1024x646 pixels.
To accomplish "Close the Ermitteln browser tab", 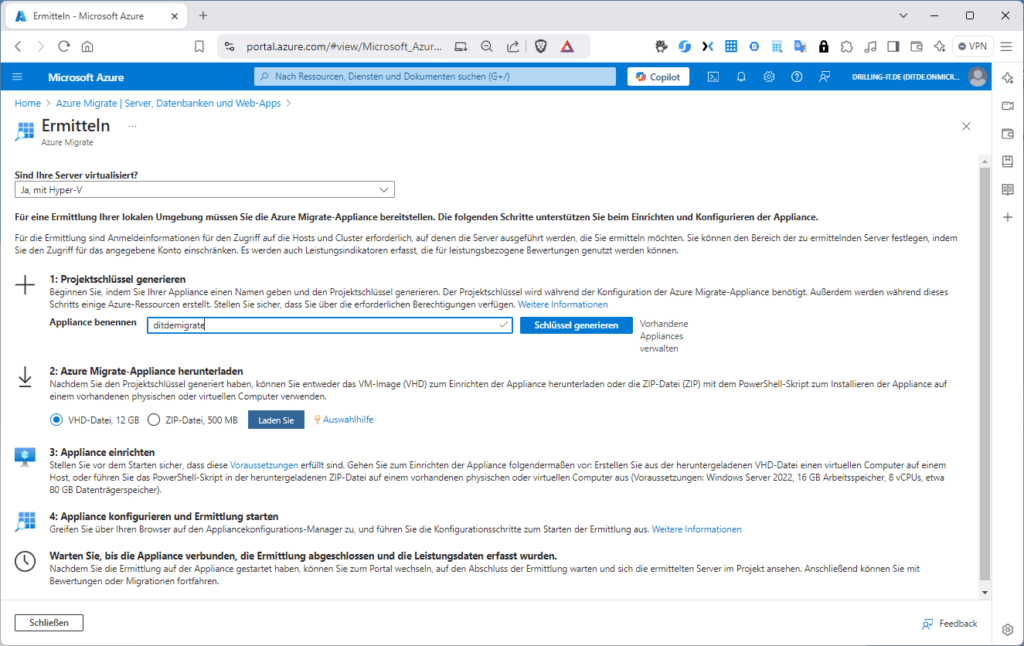I will [x=174, y=16].
